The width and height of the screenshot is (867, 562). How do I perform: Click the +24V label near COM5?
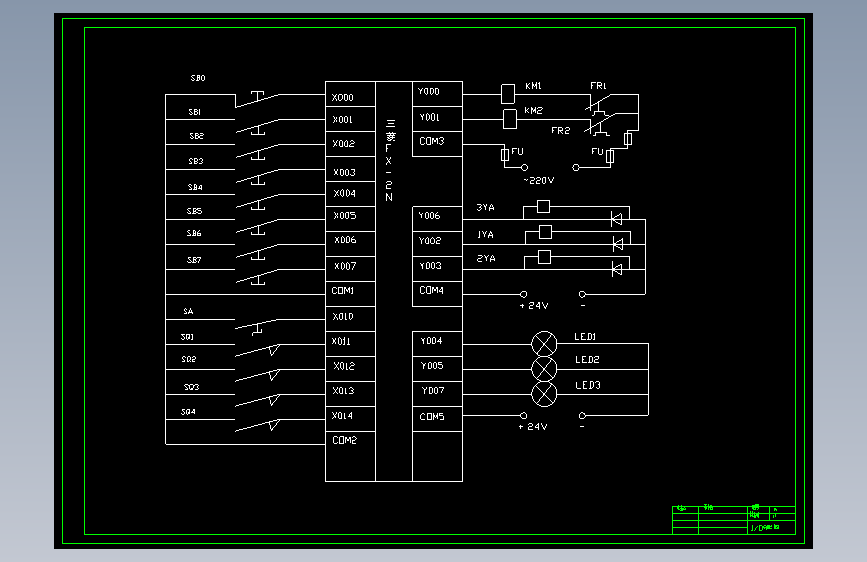click(x=533, y=427)
